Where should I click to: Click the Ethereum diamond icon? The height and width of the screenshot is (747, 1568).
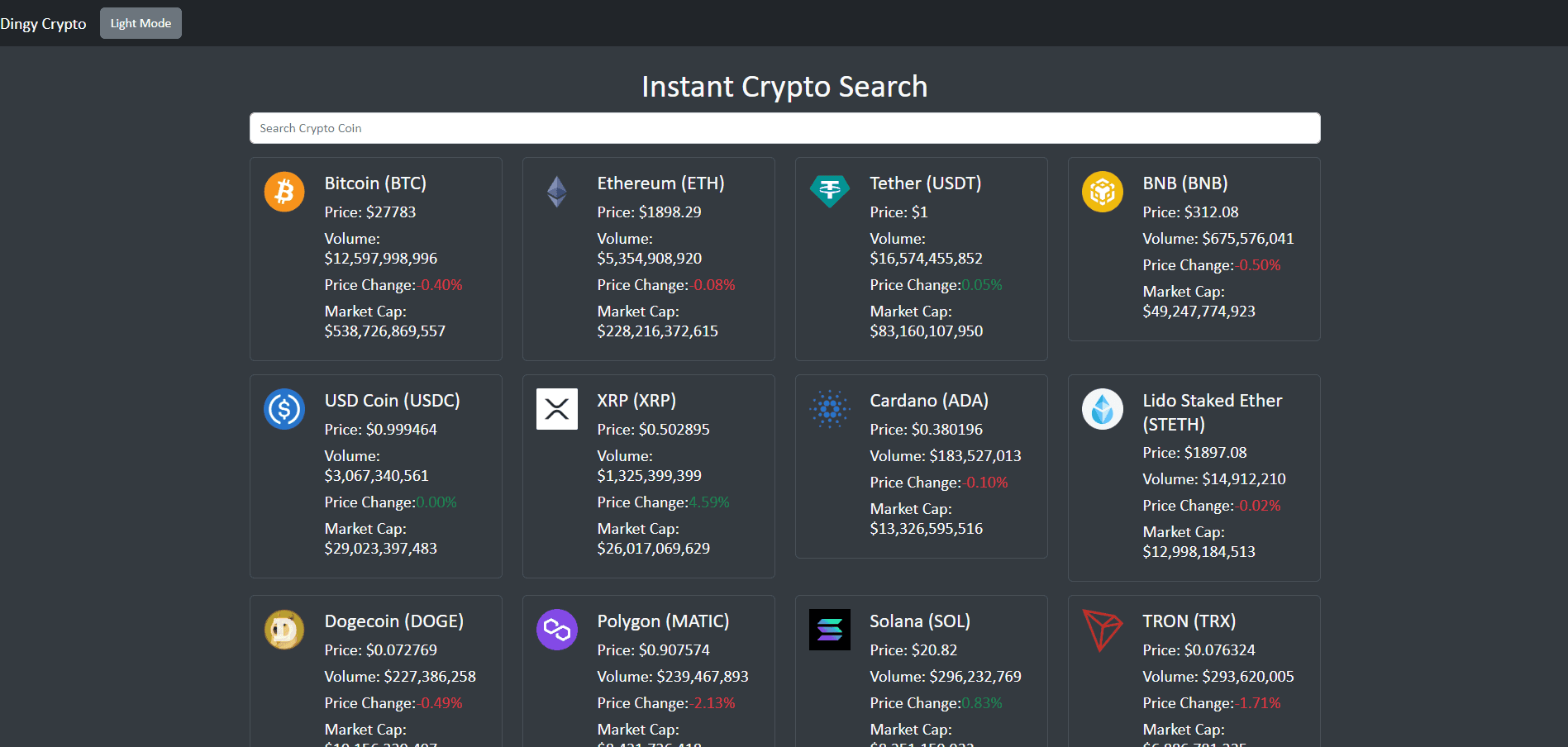pyautogui.click(x=556, y=191)
